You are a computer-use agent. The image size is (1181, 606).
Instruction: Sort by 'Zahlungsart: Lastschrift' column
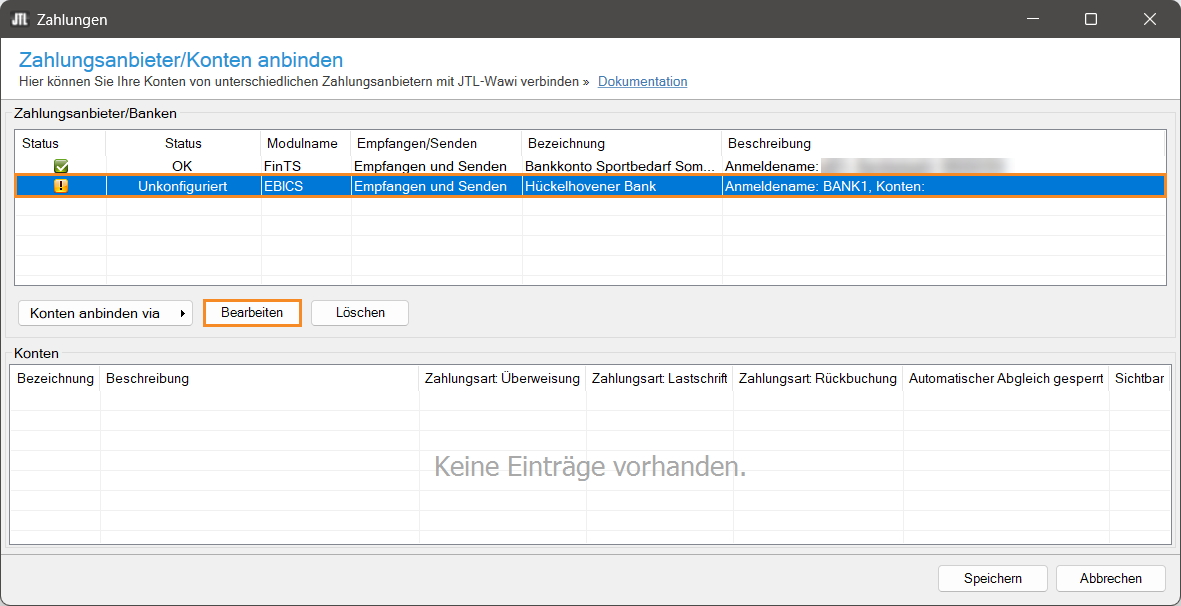[x=659, y=379]
